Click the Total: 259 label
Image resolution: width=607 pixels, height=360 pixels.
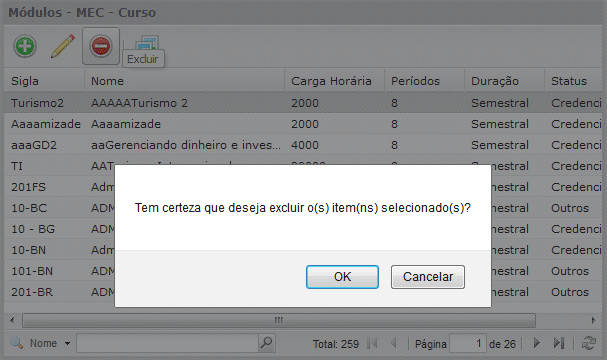coord(336,344)
